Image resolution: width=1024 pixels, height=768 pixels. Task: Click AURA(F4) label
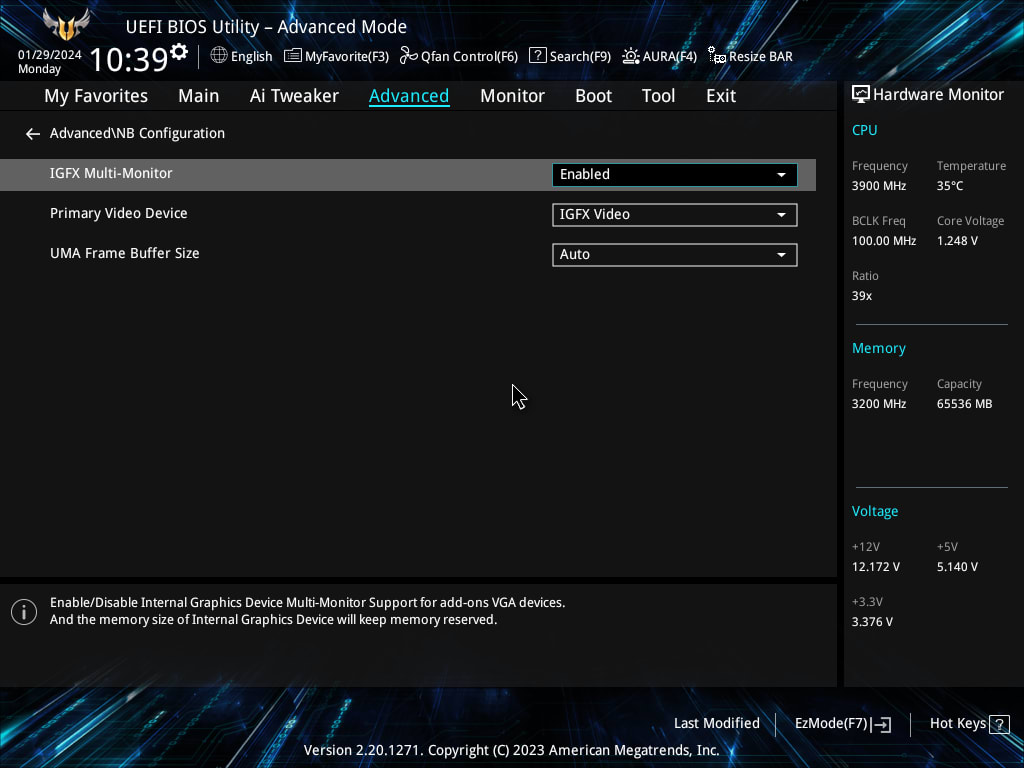pos(669,56)
